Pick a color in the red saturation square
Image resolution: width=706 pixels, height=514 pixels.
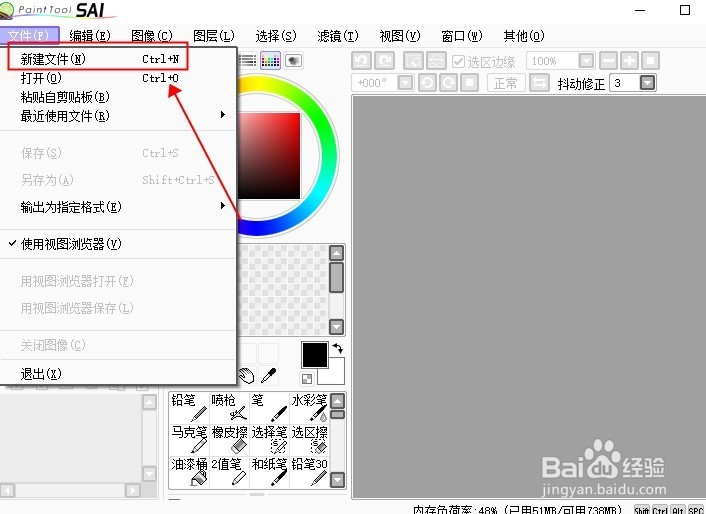(269, 156)
